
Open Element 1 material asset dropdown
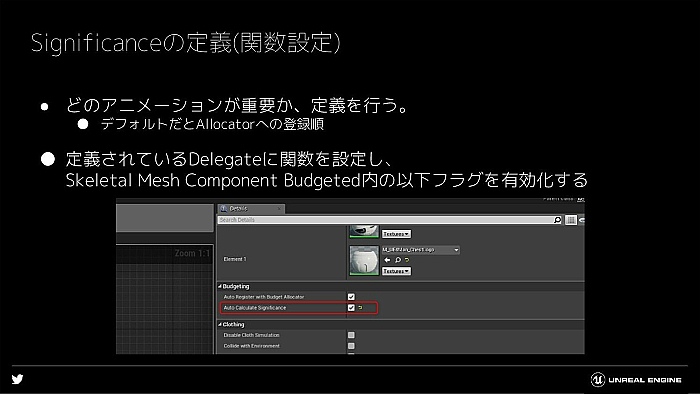(x=420, y=250)
